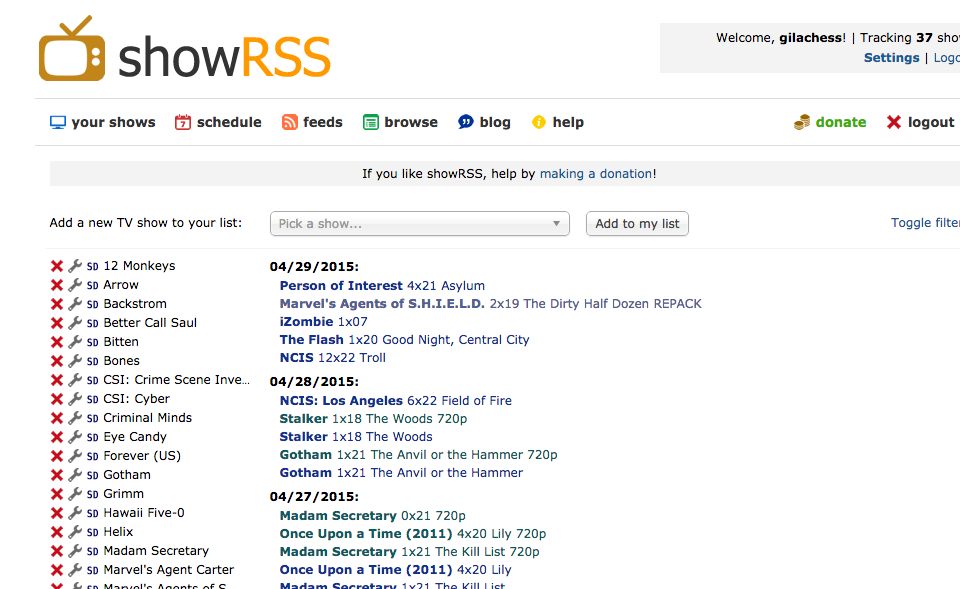Open NCIS 12x22 Troll link
Viewport: 960px width, 589px height.
[x=332, y=358]
